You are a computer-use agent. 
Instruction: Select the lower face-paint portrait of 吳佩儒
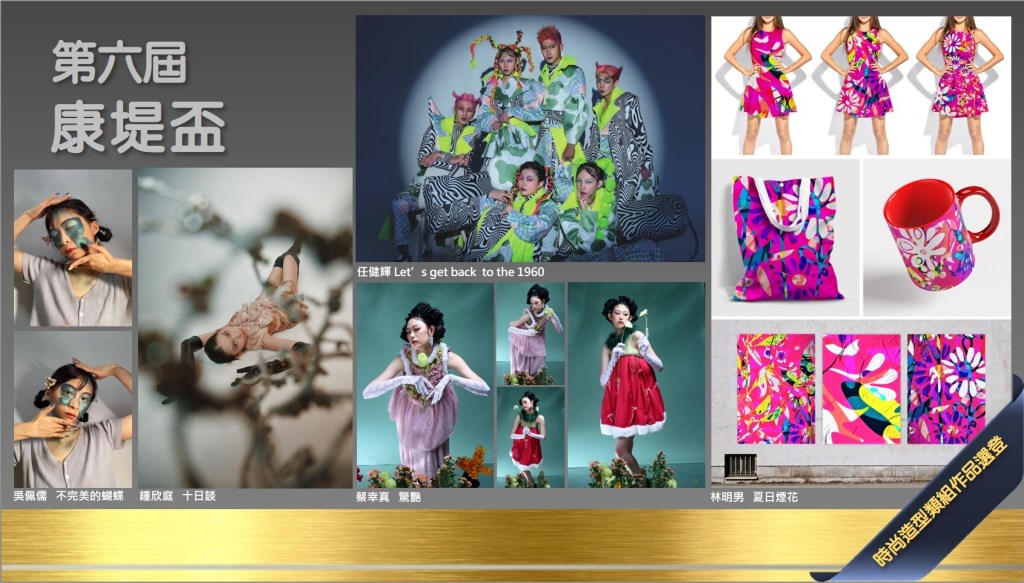point(73,409)
